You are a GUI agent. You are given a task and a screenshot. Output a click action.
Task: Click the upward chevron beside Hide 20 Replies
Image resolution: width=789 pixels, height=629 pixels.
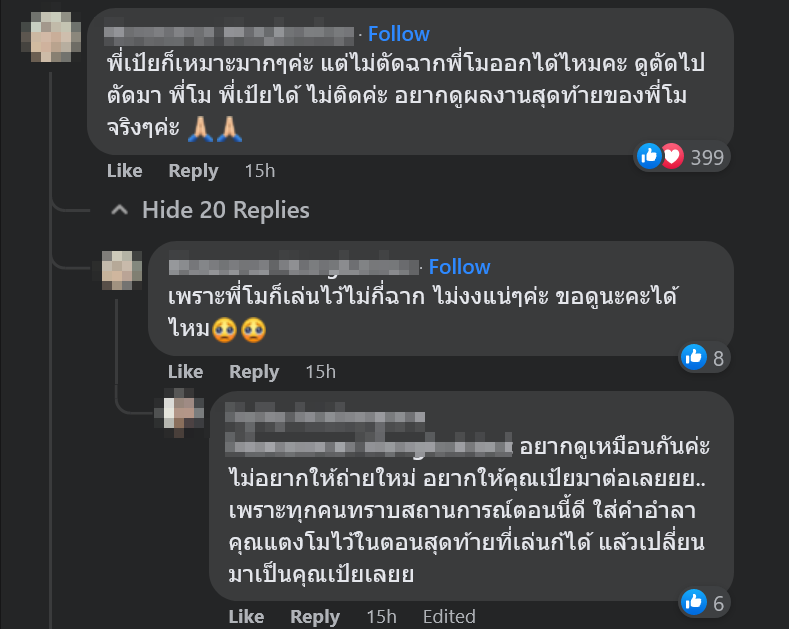(x=119, y=210)
